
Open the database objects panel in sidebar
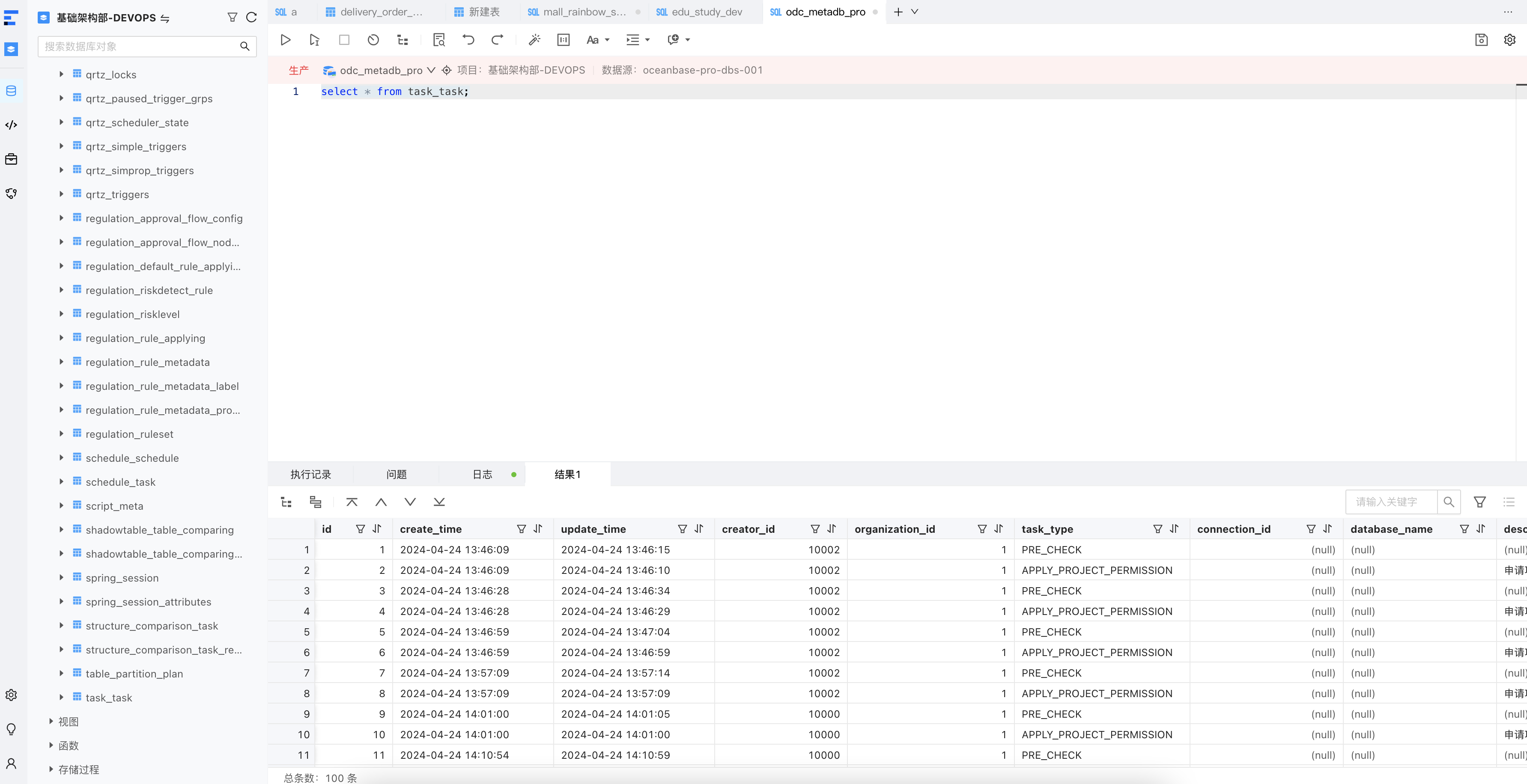click(x=11, y=91)
